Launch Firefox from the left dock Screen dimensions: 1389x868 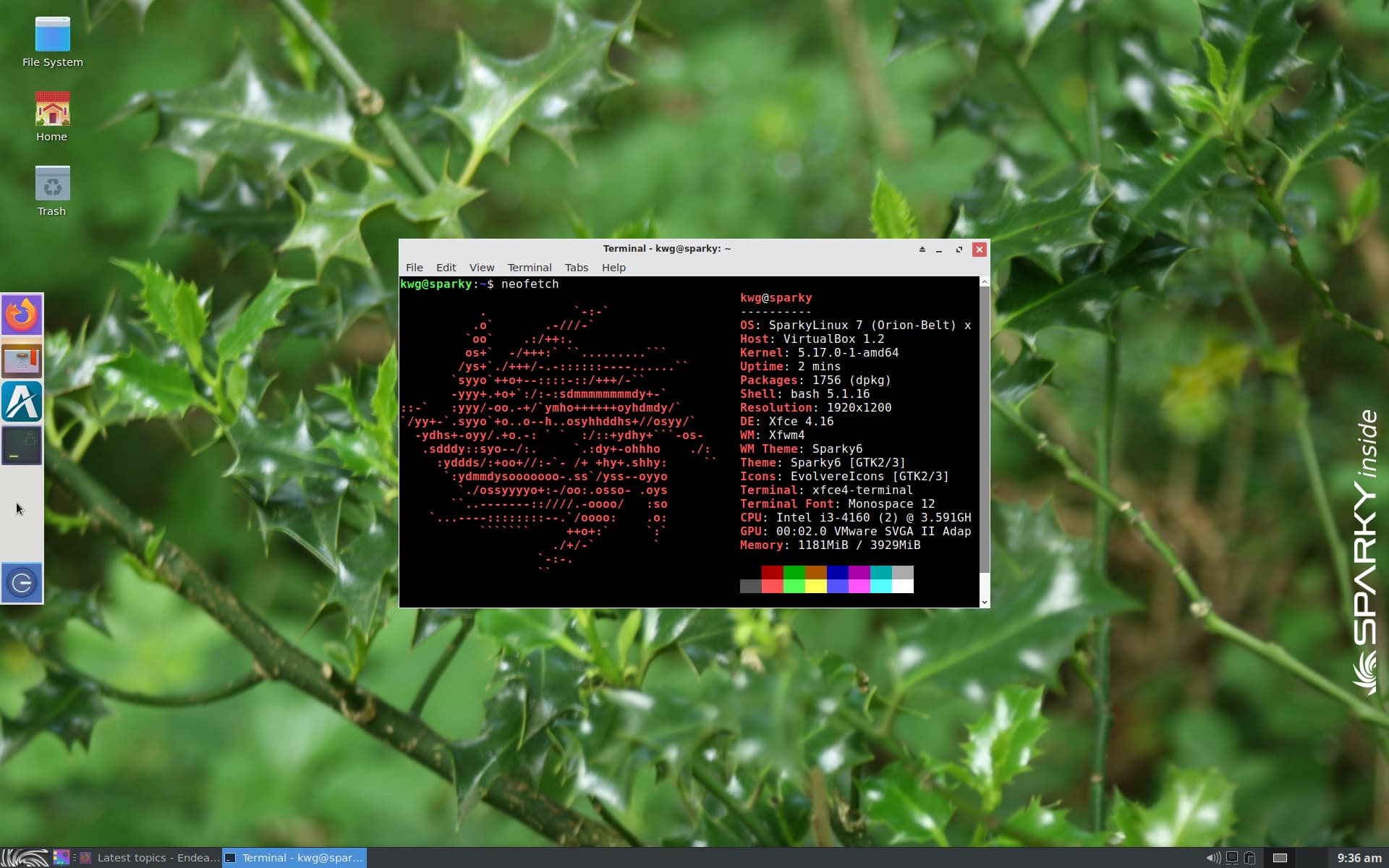point(22,315)
